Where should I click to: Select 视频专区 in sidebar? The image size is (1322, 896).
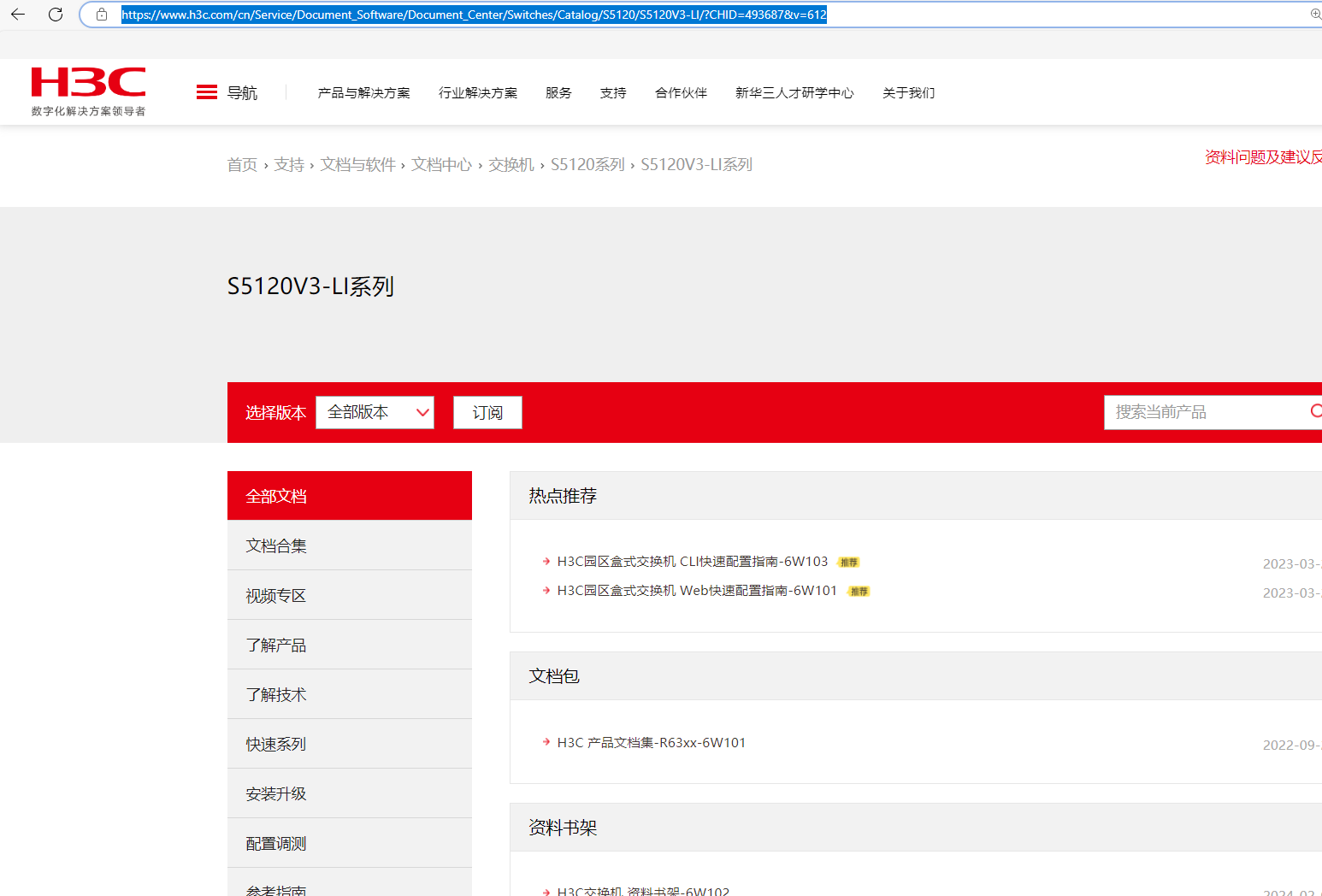tap(350, 595)
